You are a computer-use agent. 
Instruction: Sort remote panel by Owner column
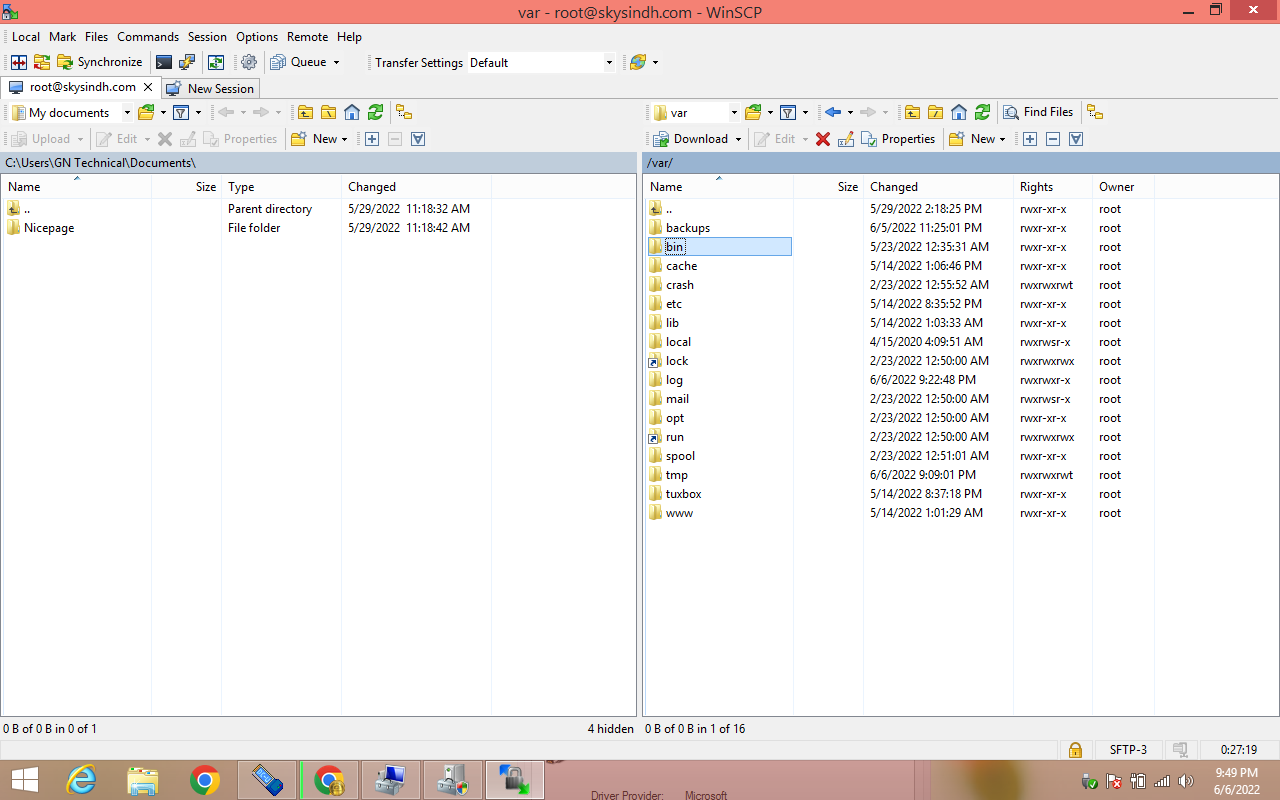1123,187
